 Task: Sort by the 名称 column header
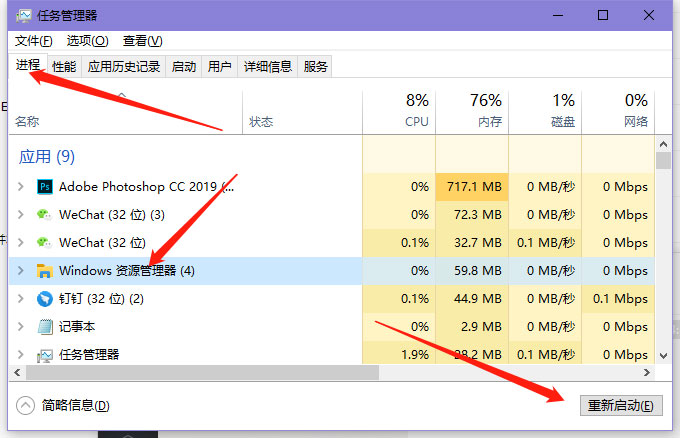(x=125, y=112)
